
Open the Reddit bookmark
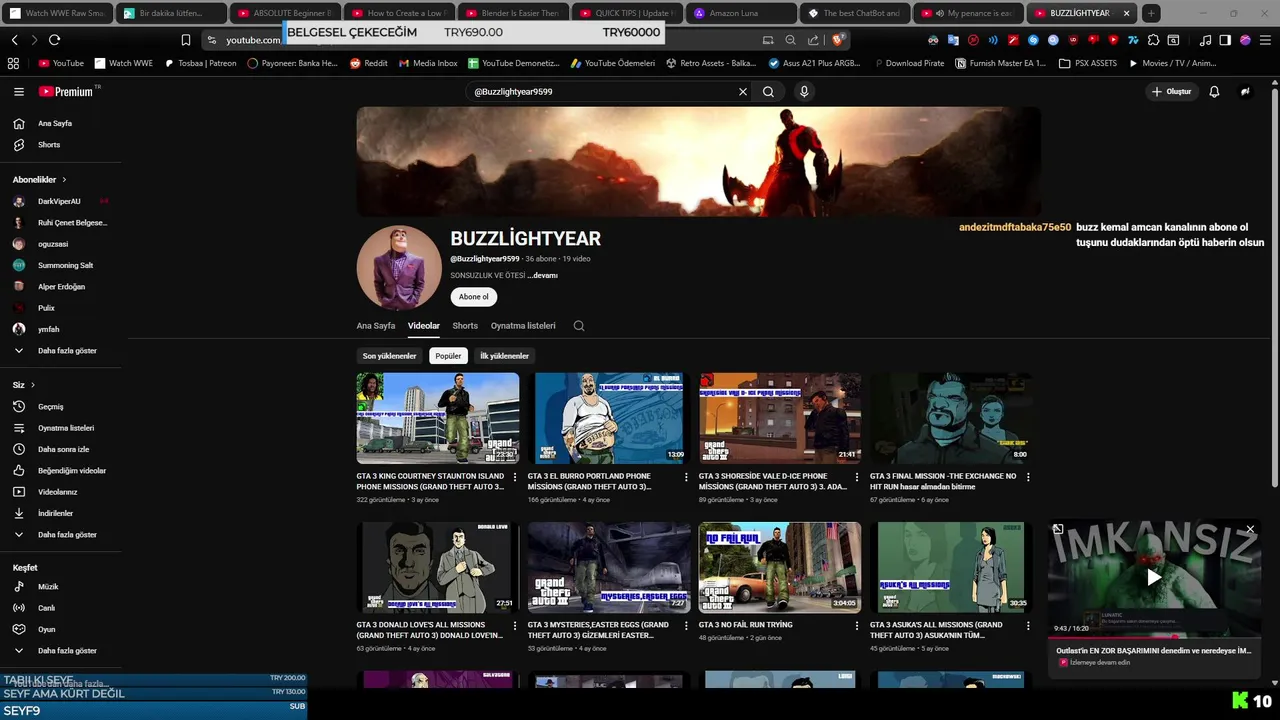[x=369, y=63]
